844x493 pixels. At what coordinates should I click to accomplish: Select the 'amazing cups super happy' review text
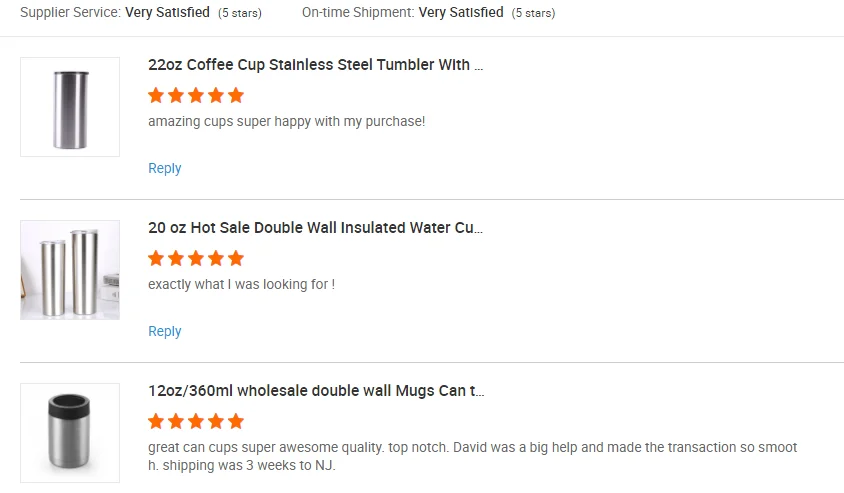(x=287, y=121)
